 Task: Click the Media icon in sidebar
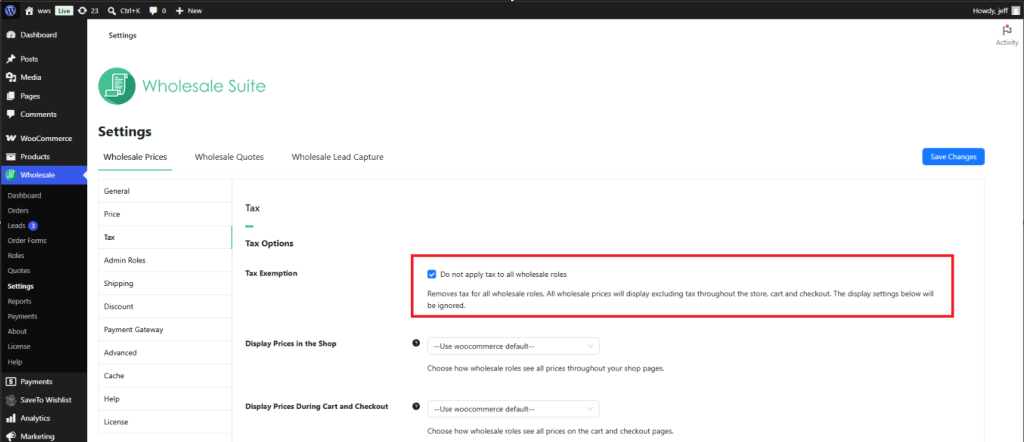[x=10, y=77]
